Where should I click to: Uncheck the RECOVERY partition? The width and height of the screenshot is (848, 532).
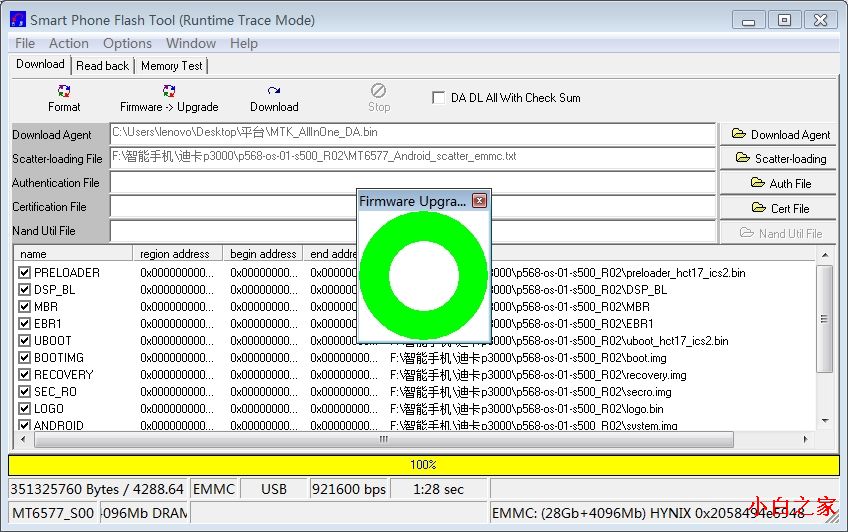[x=24, y=374]
